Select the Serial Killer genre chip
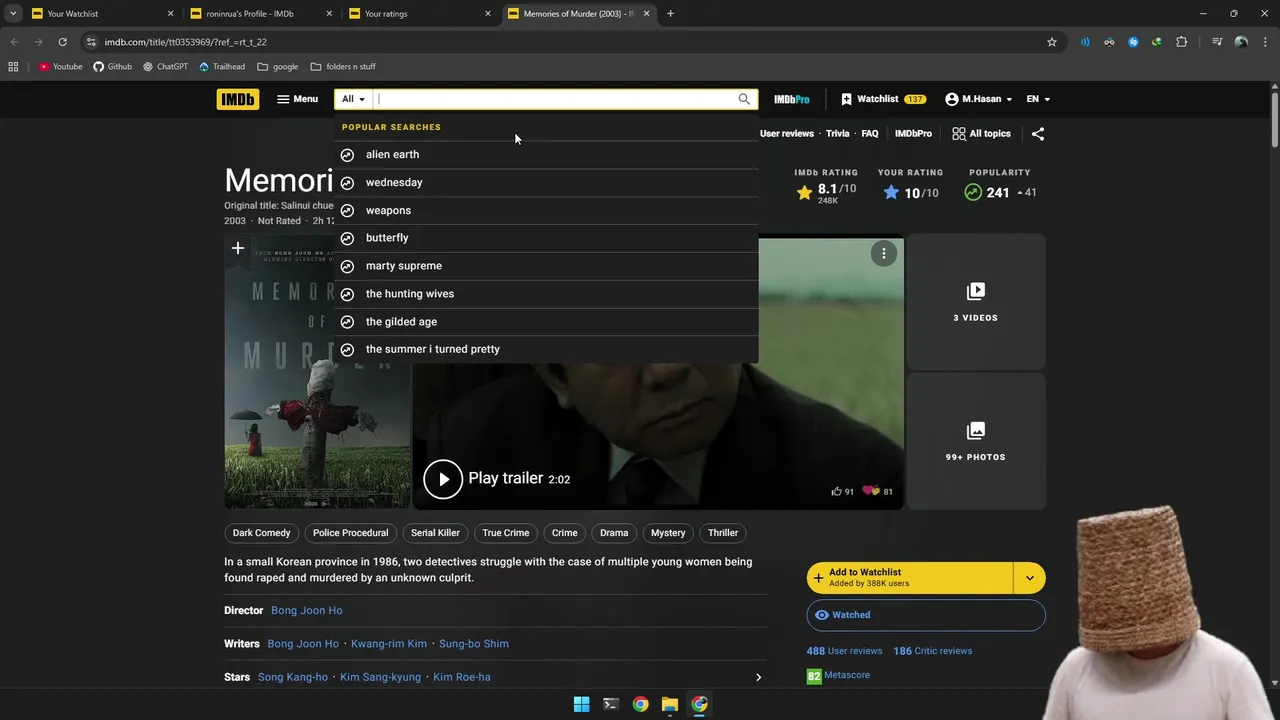 435,533
